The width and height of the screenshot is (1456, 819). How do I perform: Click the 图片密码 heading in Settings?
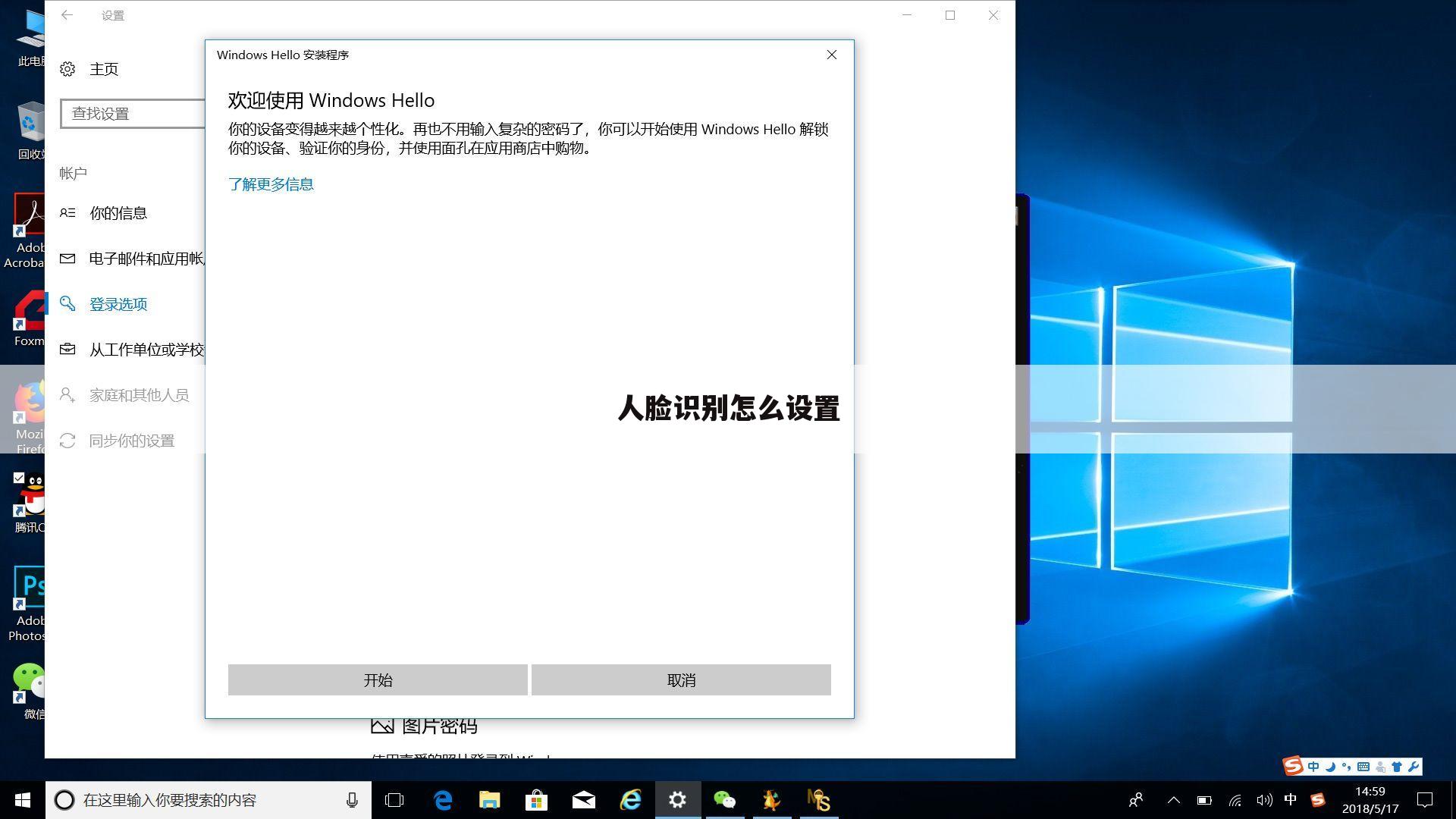coord(440,726)
